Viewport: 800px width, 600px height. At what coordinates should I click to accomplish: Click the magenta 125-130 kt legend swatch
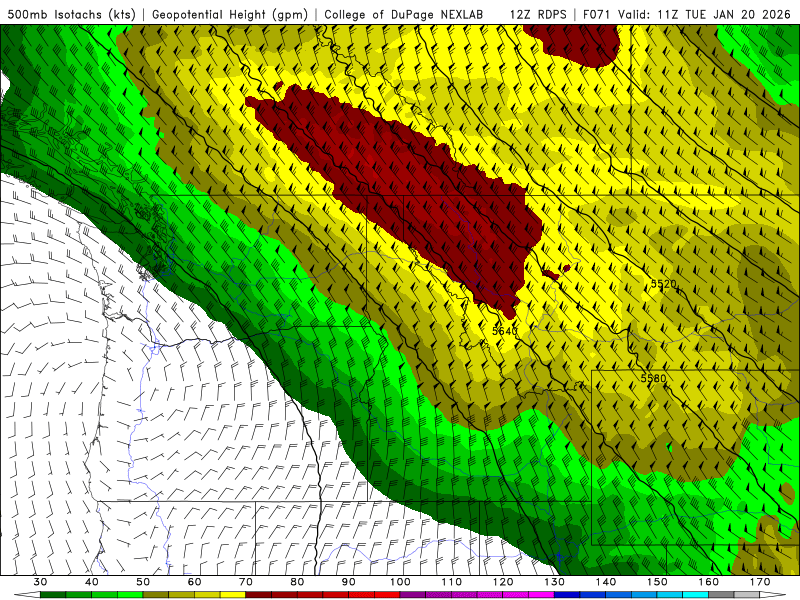(542, 595)
